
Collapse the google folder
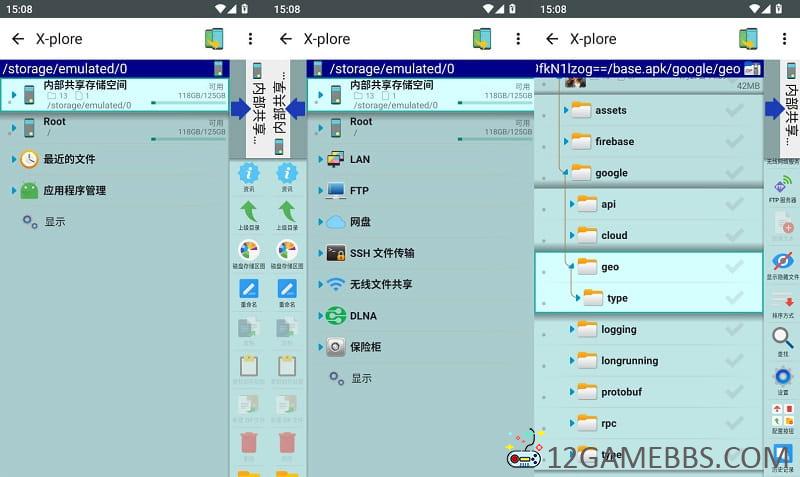pyautogui.click(x=566, y=173)
